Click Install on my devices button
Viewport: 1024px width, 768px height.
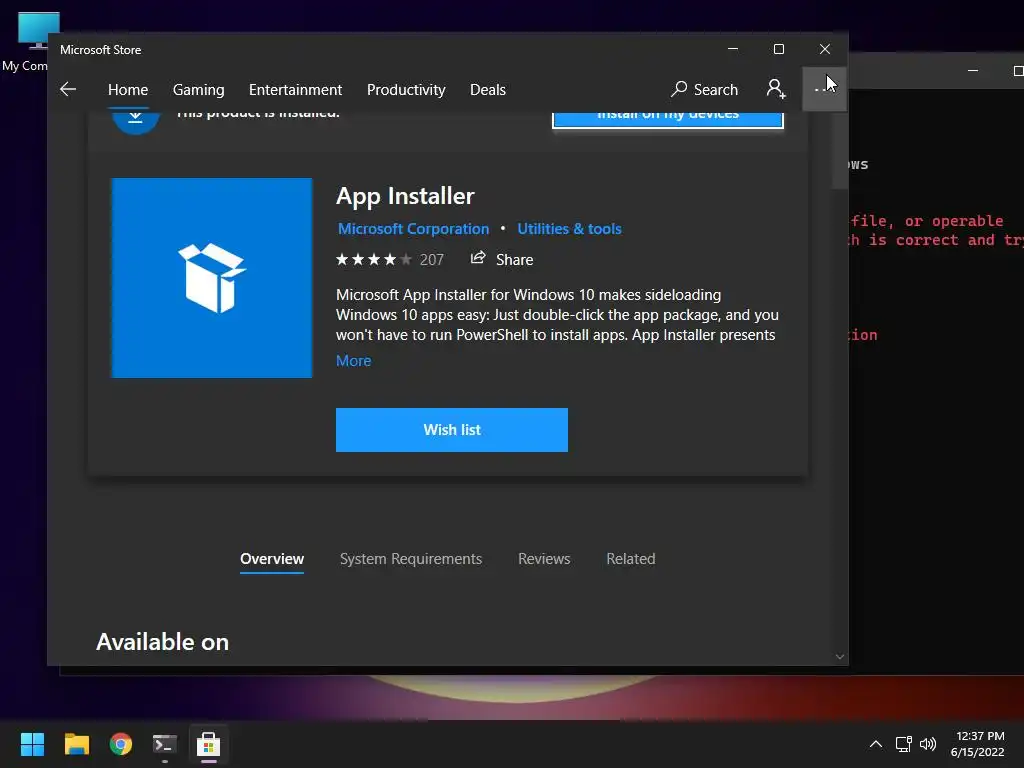click(667, 119)
